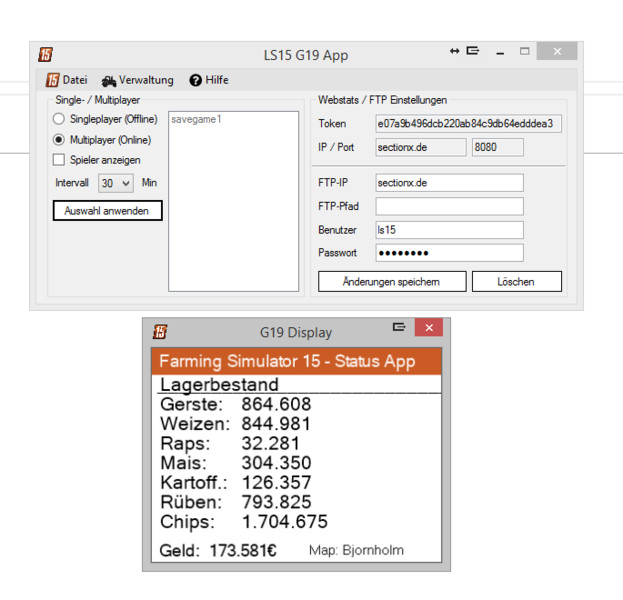Viewport: 623px width, 600px height.
Task: Expand the Intervall minutes dropdown
Action: coord(116,183)
